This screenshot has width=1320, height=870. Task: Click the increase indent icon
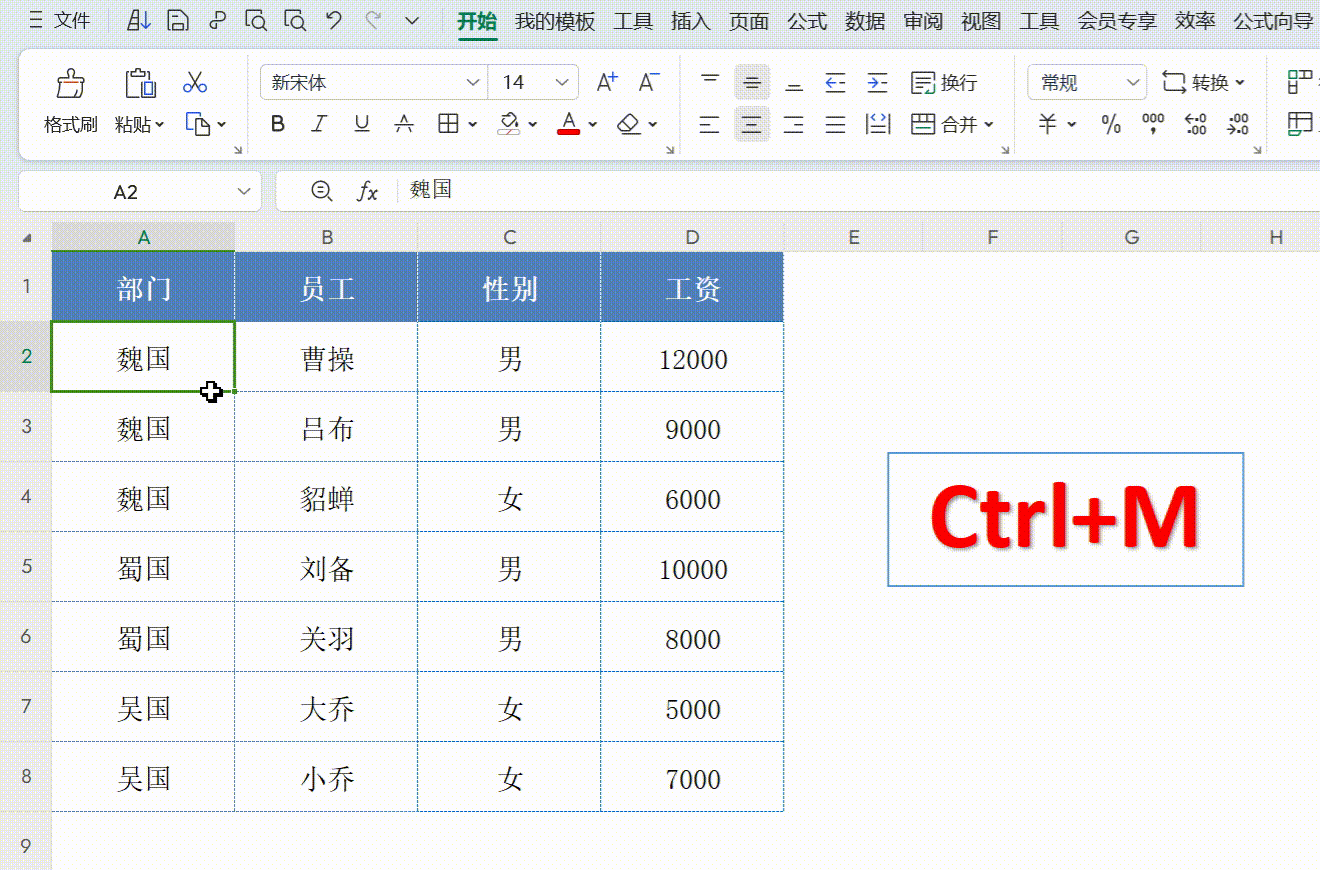point(877,83)
